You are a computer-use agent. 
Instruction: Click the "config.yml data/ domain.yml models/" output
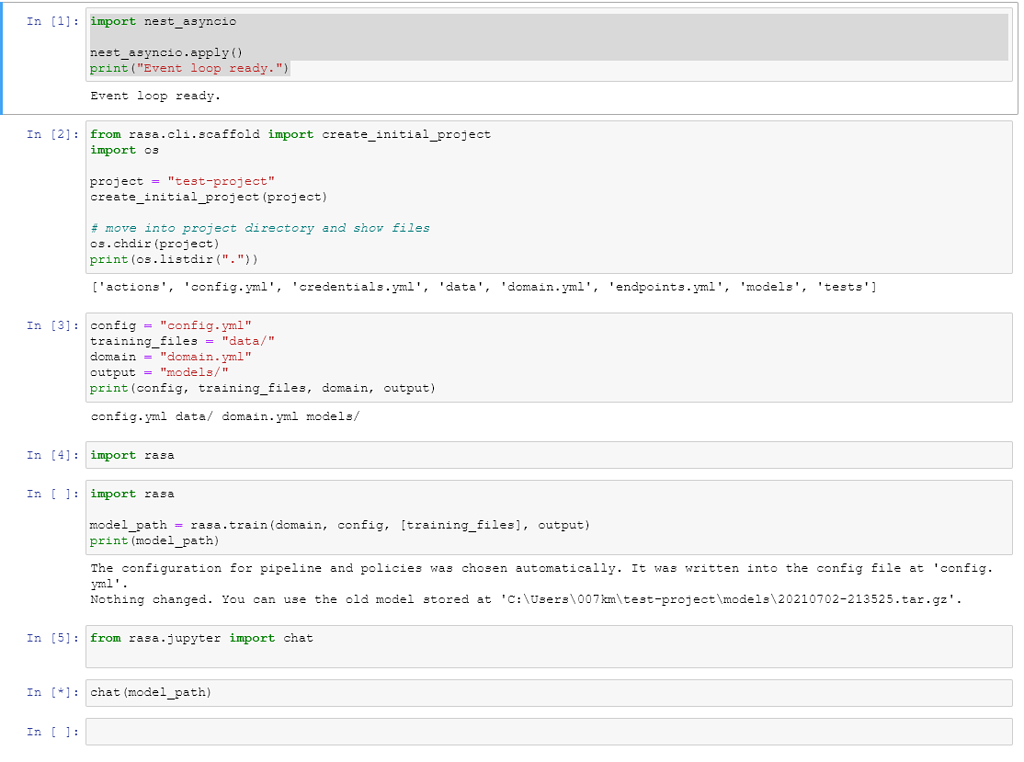point(224,416)
